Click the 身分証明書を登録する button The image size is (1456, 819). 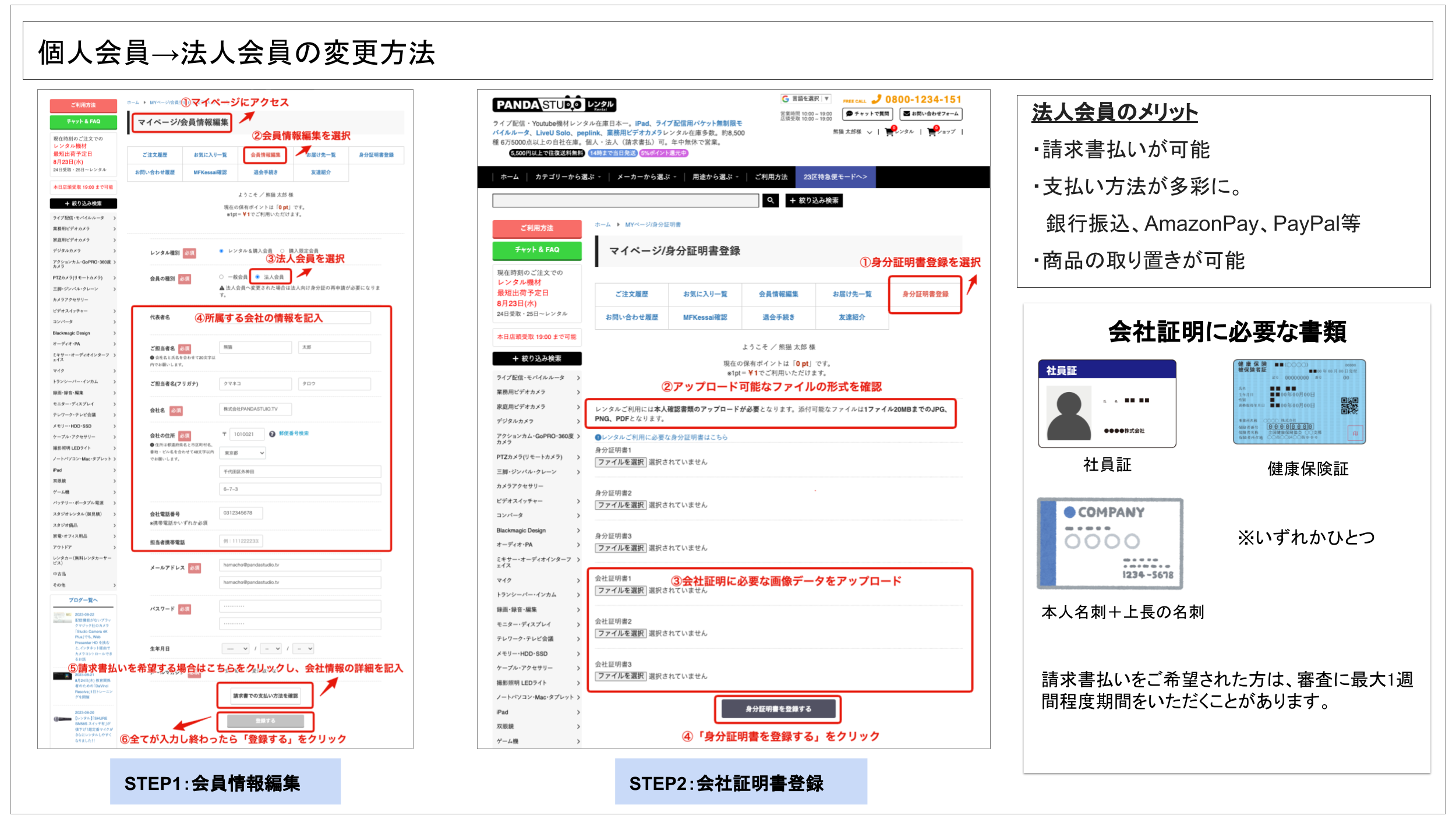pos(778,709)
